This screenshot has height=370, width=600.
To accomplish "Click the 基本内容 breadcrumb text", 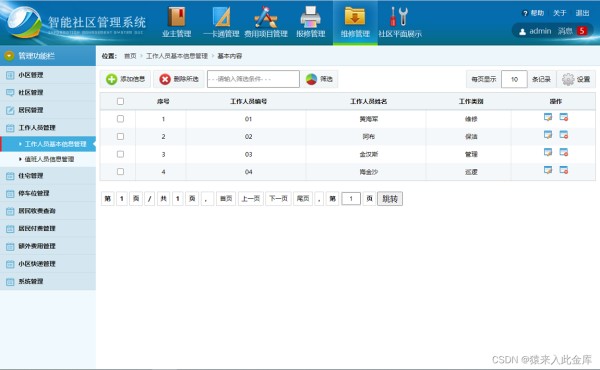I will [x=230, y=56].
